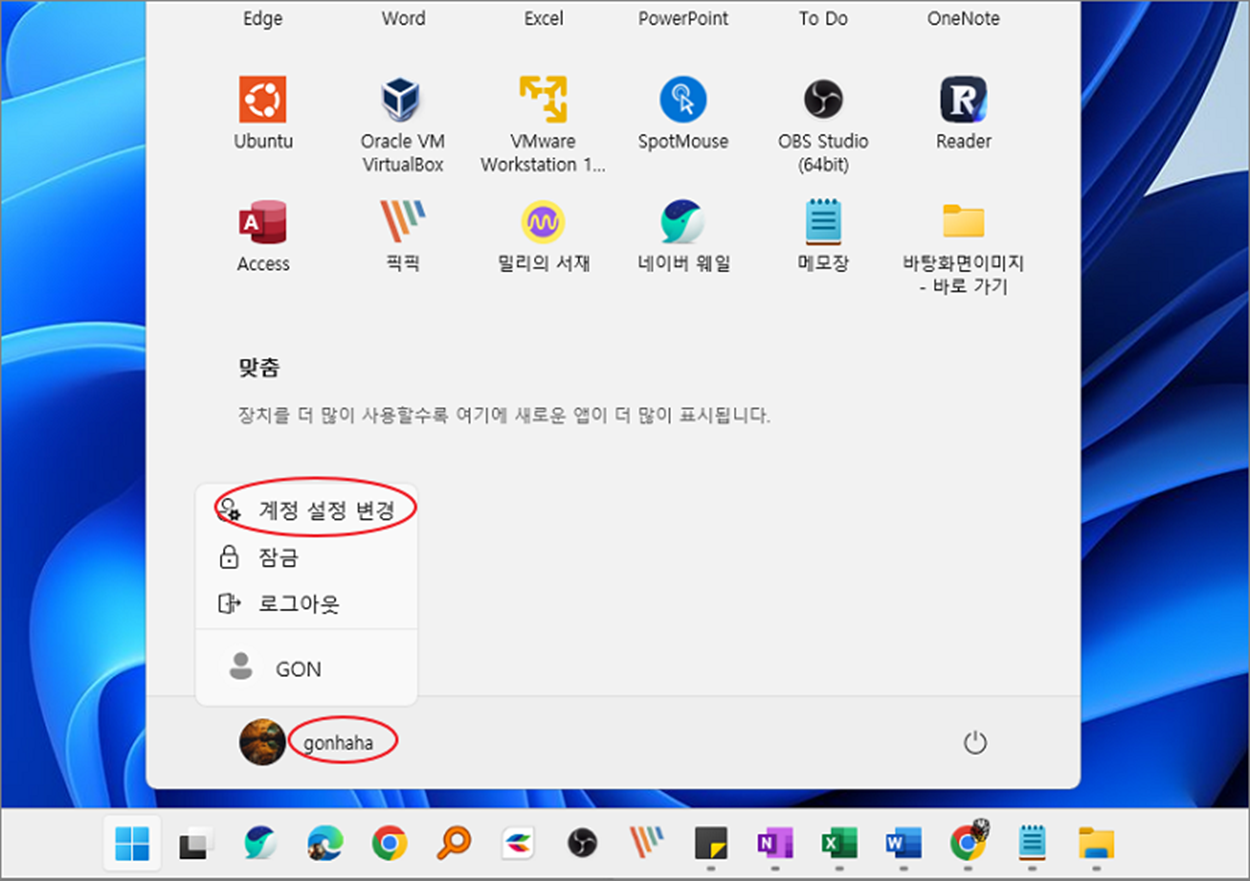Click the Windows Start button on taskbar

point(132,845)
